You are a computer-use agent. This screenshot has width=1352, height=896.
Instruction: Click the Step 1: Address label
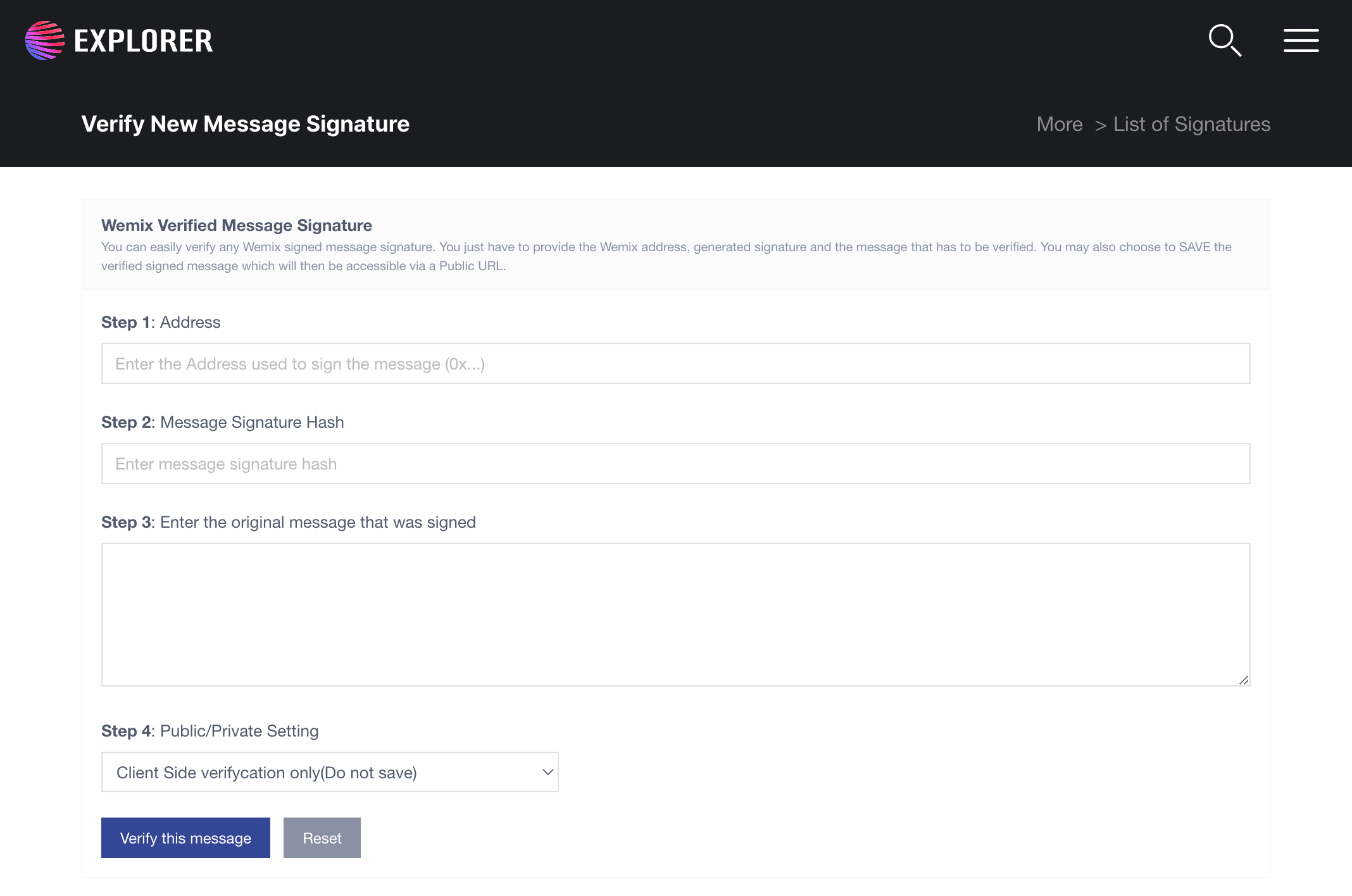[x=161, y=322]
